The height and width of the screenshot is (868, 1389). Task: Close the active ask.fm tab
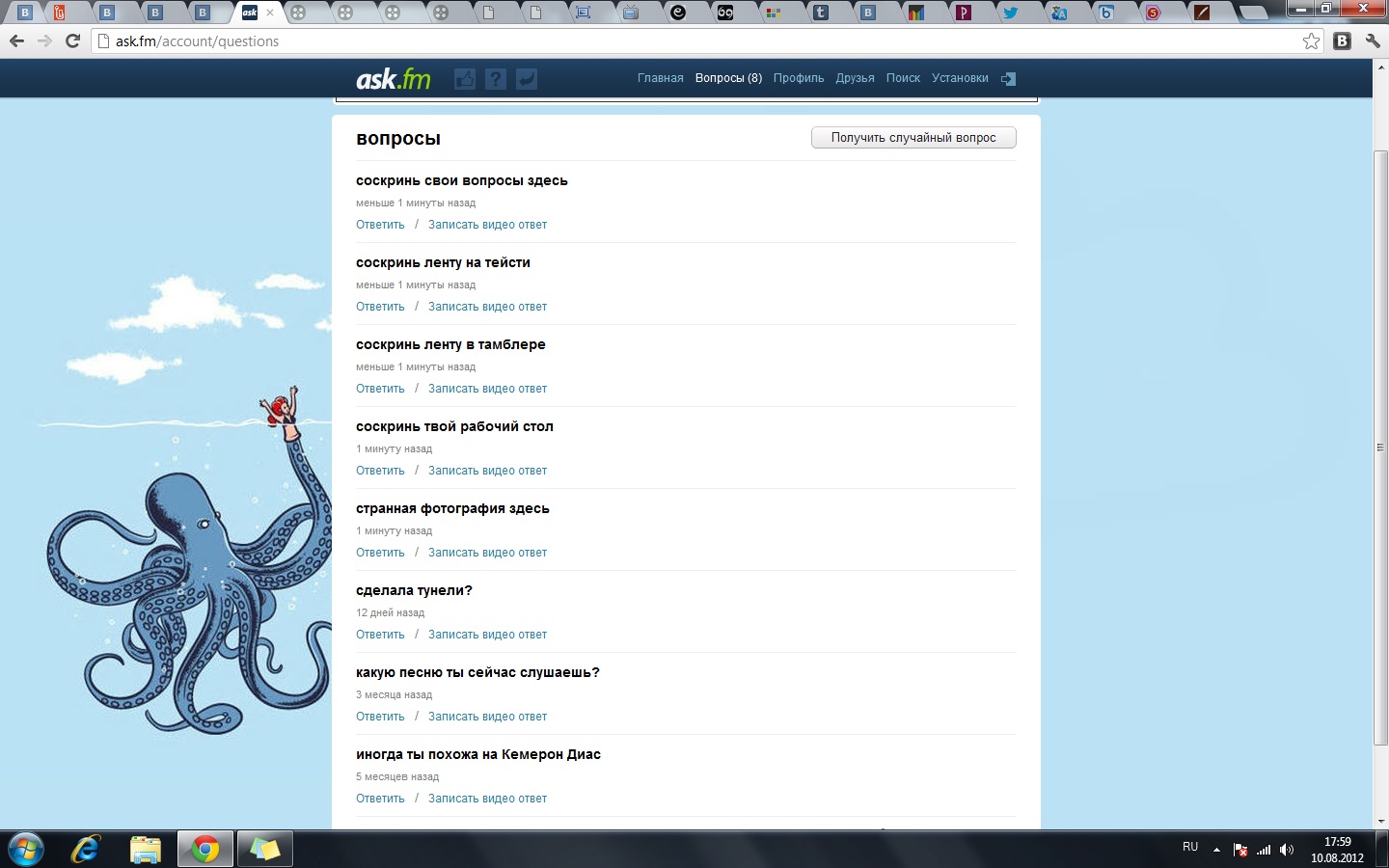tap(270, 13)
